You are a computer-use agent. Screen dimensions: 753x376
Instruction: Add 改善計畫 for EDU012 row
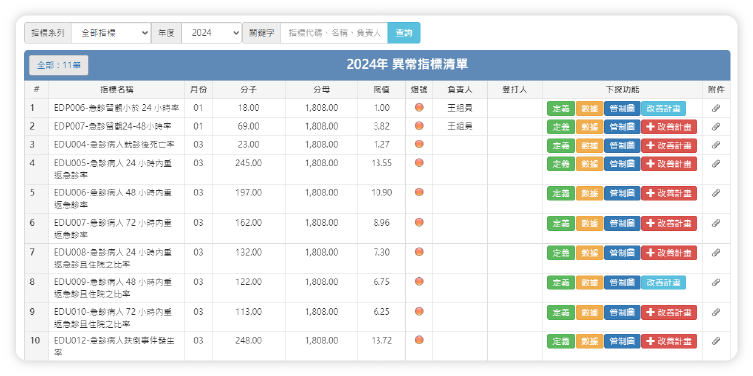click(669, 341)
